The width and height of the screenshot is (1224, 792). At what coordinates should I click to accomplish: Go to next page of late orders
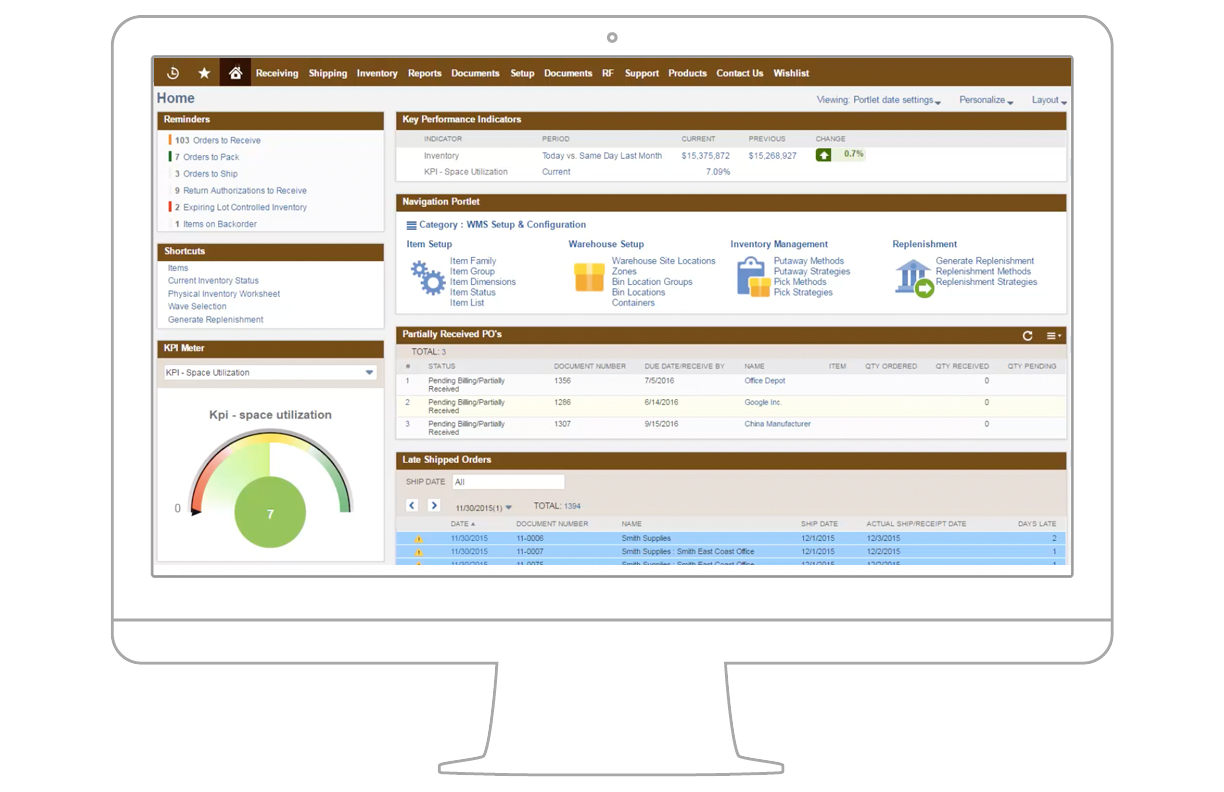pyautogui.click(x=434, y=506)
